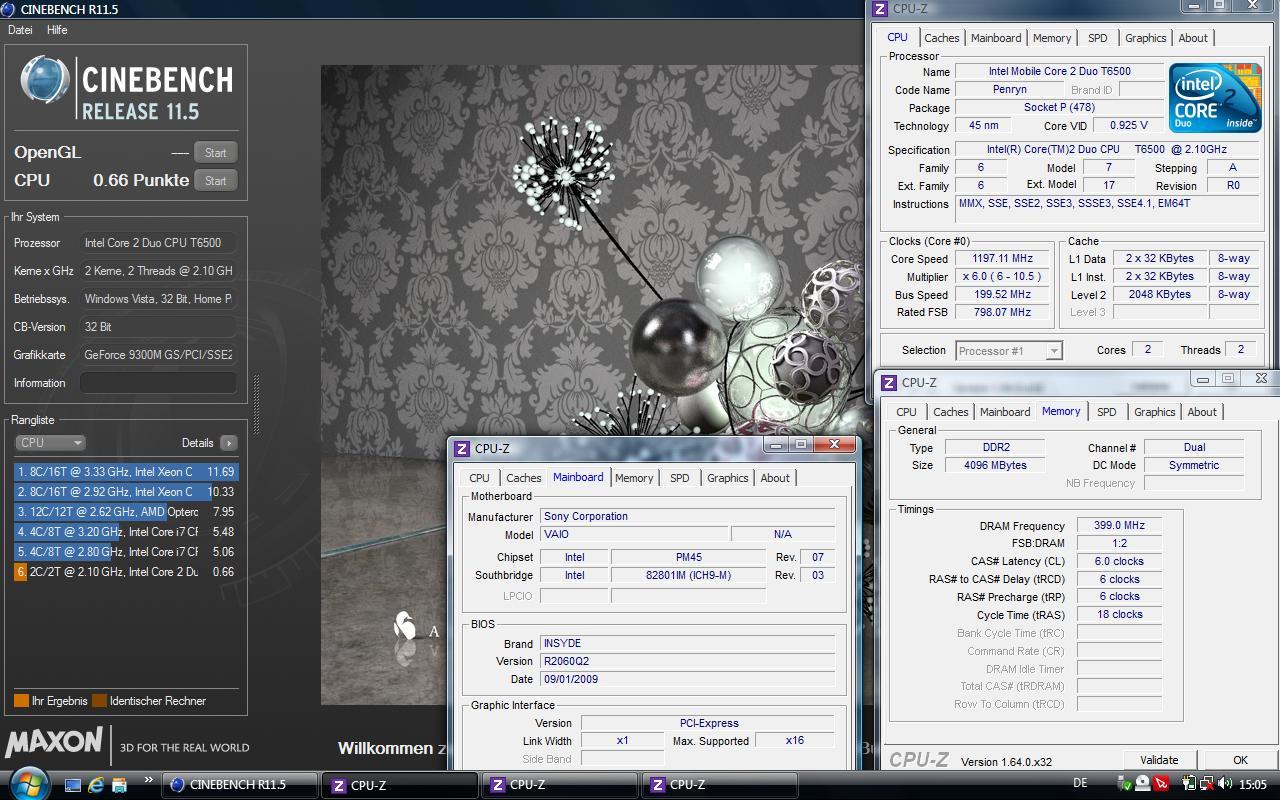Click the Show Desktop quick launch icon

click(x=73, y=785)
